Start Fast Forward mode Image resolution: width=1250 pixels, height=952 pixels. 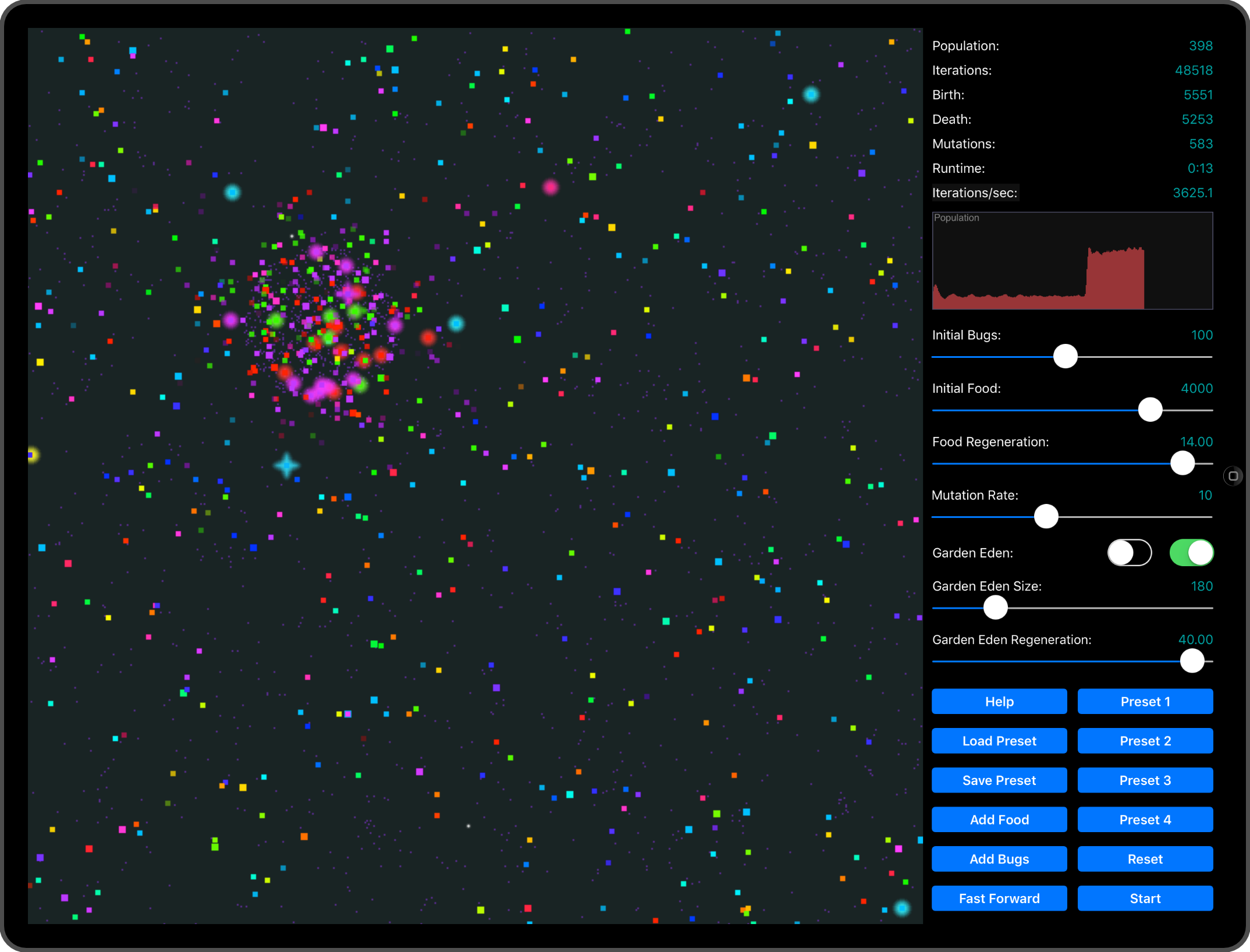point(999,898)
